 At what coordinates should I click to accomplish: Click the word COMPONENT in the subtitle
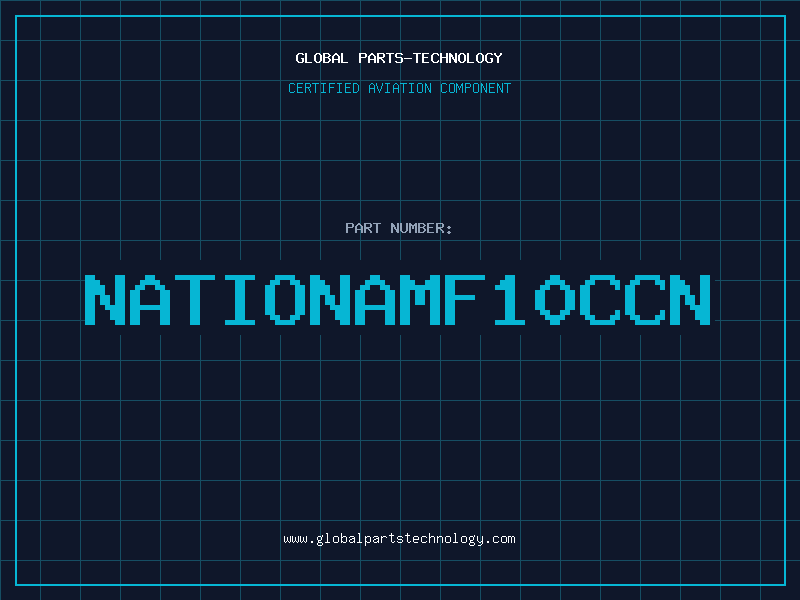coord(475,88)
